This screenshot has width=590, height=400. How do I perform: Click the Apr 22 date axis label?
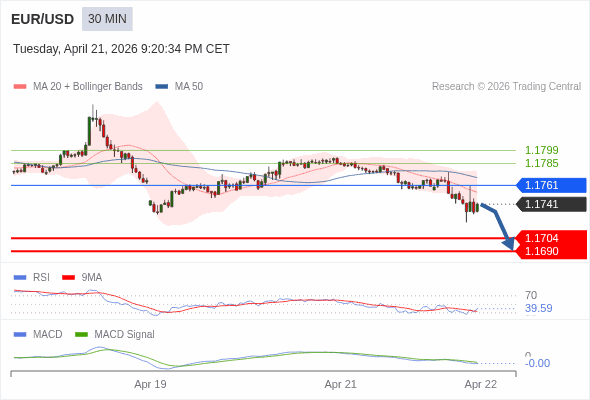point(481,385)
